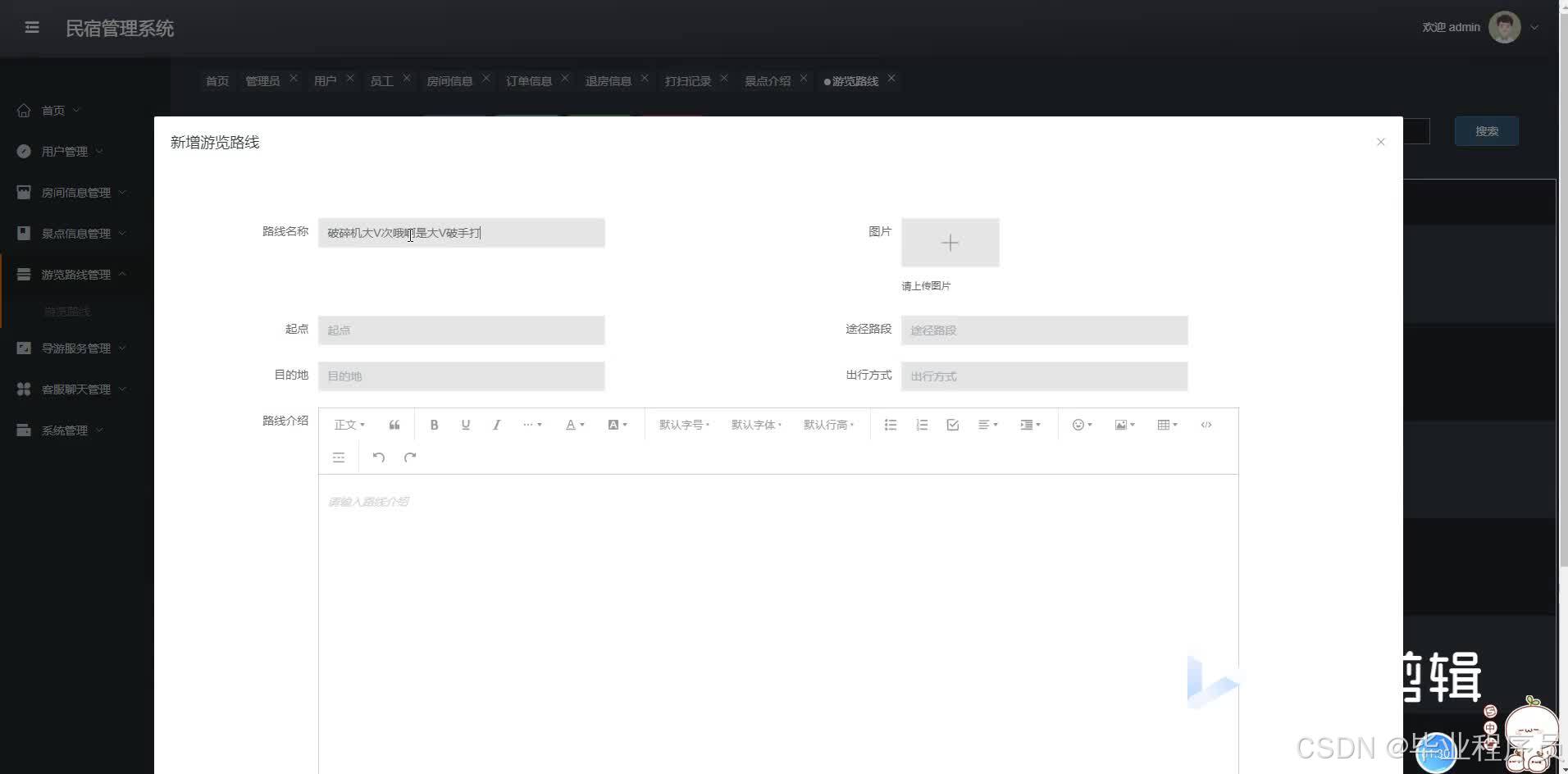Switch to the 退房信息 tab
Screen dimensions: 1568x774
pos(609,80)
